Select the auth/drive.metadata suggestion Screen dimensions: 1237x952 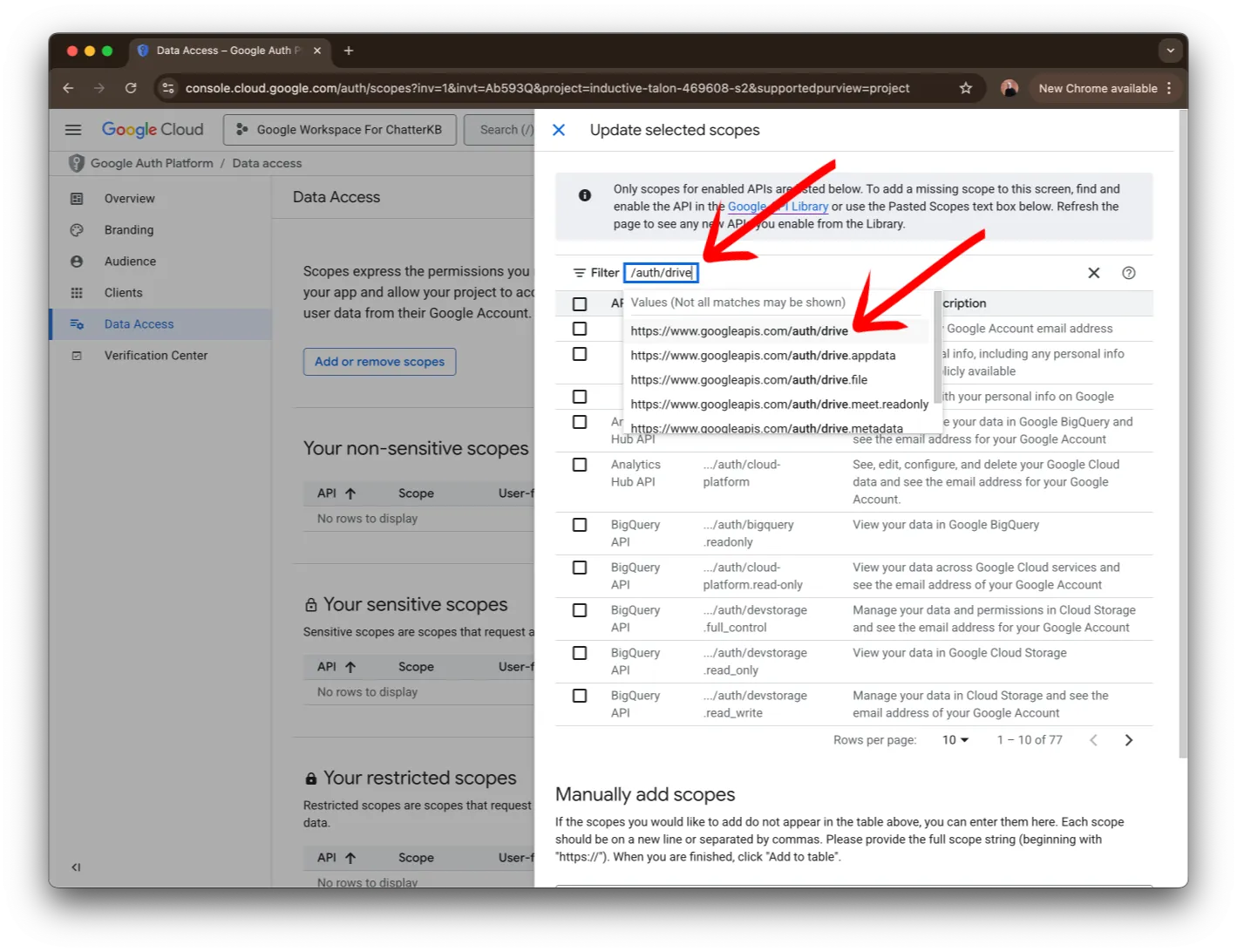click(x=776, y=427)
